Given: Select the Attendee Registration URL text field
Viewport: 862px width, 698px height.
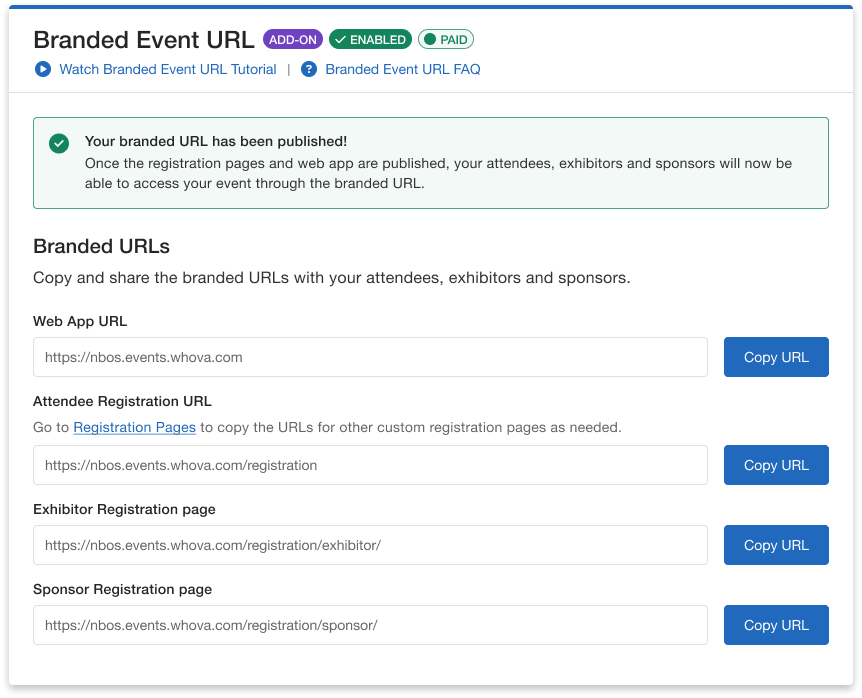Looking at the screenshot, I should coord(370,465).
